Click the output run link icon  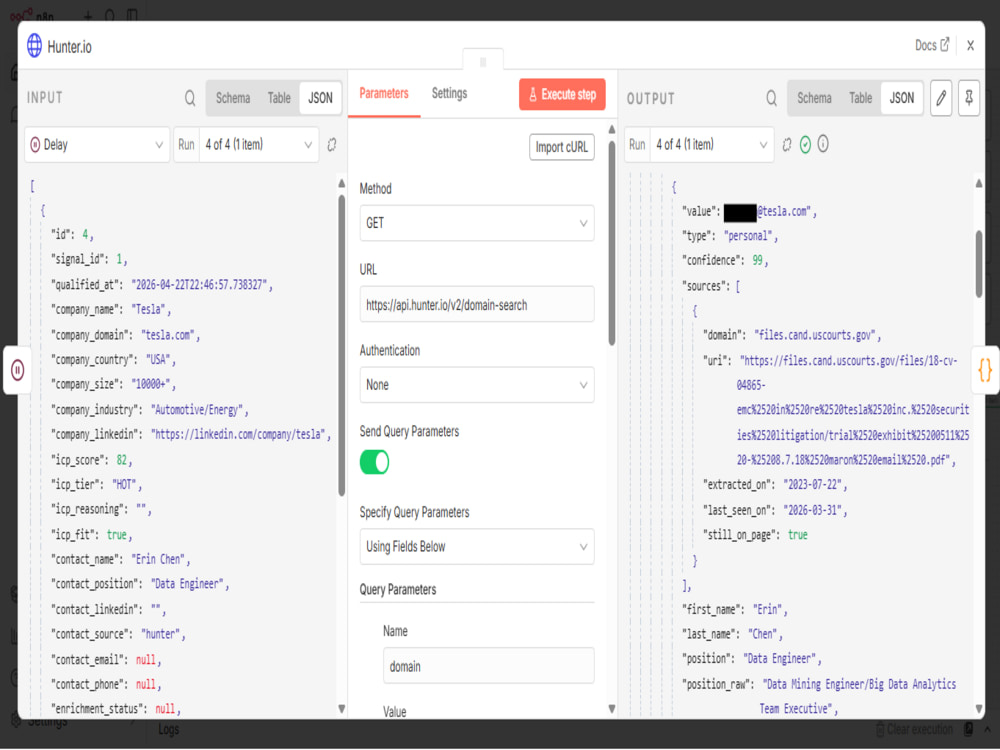tap(787, 145)
